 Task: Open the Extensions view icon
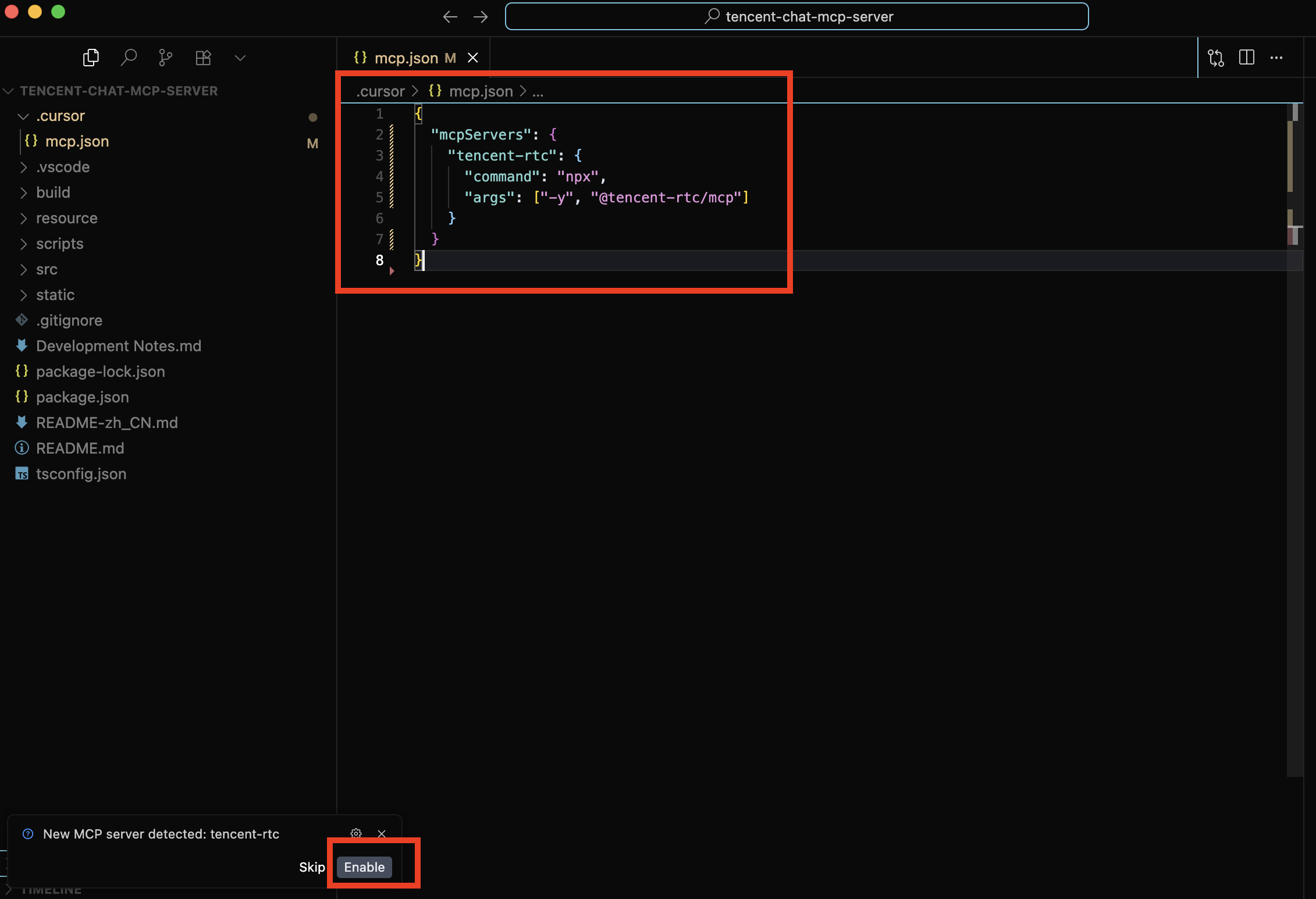click(203, 58)
